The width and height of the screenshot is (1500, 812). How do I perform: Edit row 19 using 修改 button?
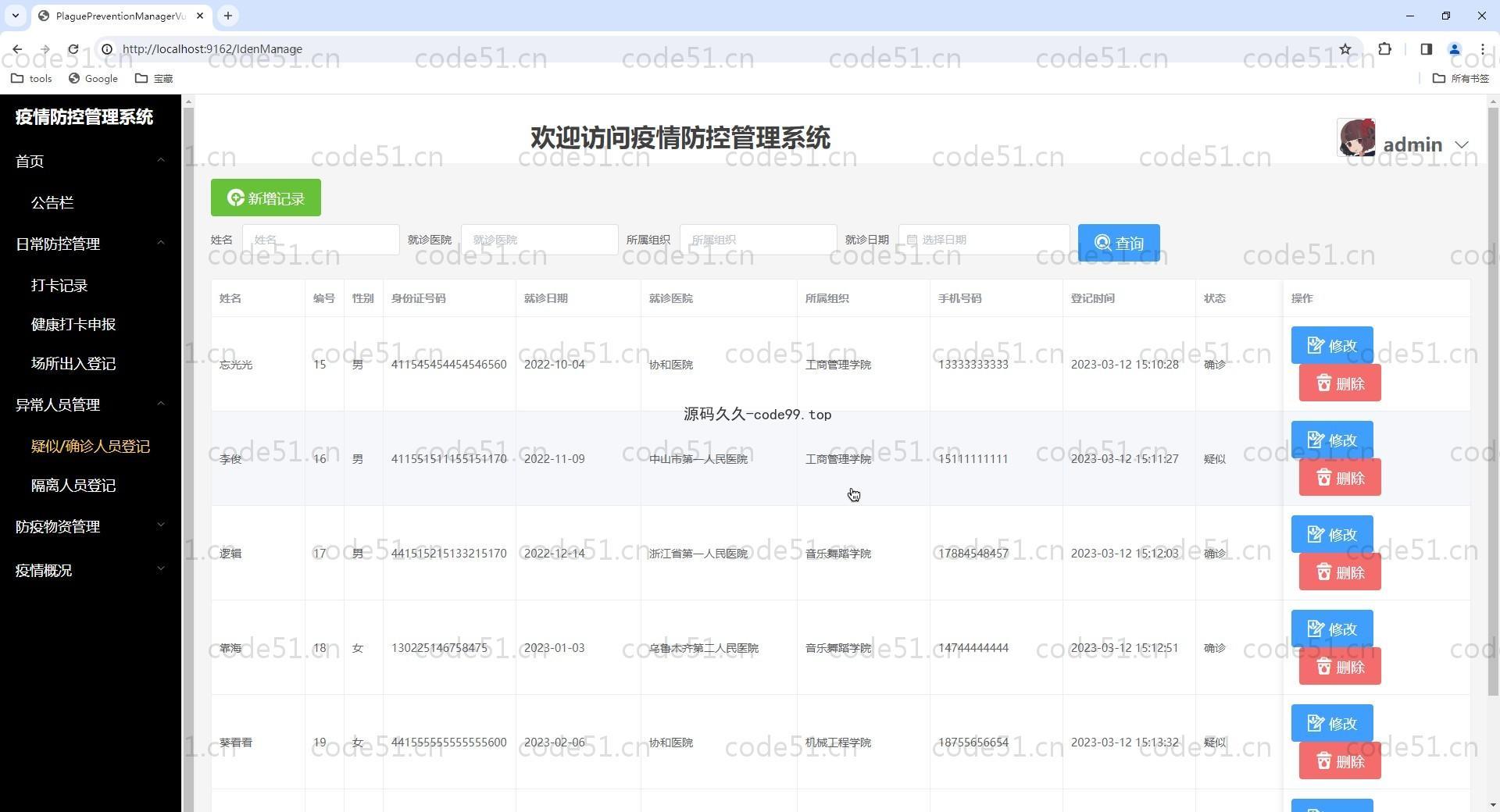pyautogui.click(x=1332, y=723)
